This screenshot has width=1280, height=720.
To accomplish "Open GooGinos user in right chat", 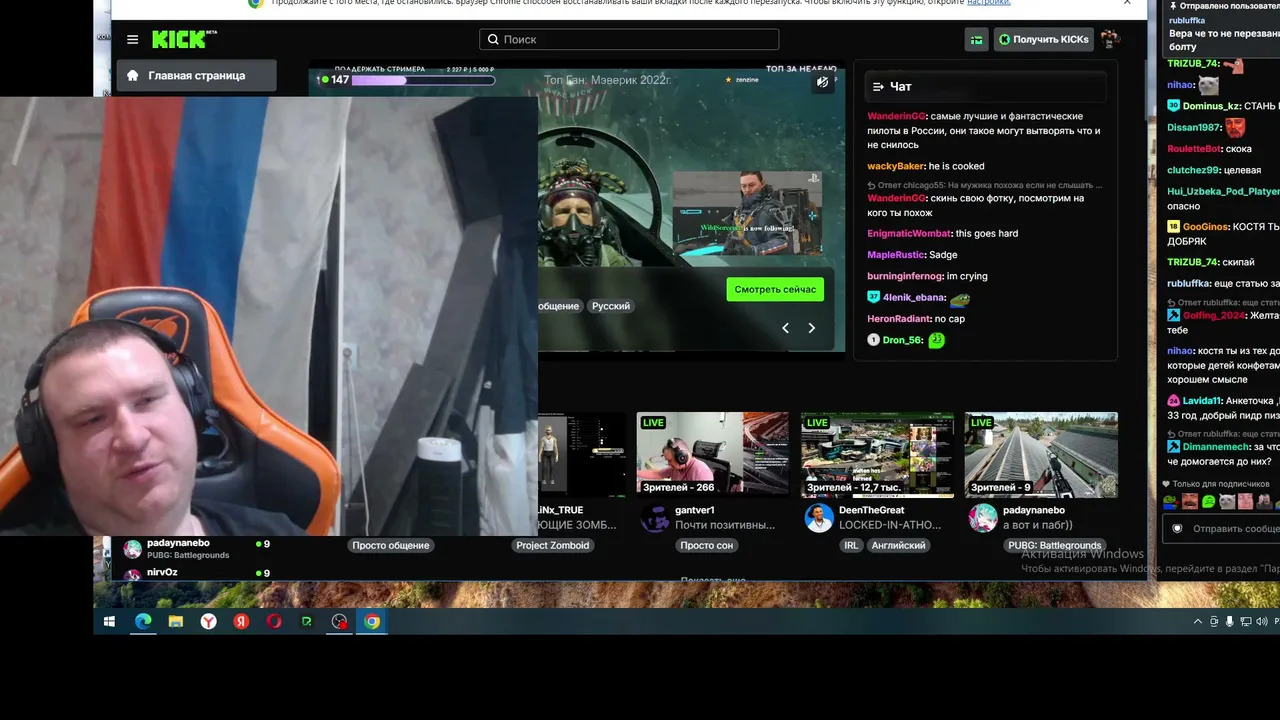I will (1205, 227).
